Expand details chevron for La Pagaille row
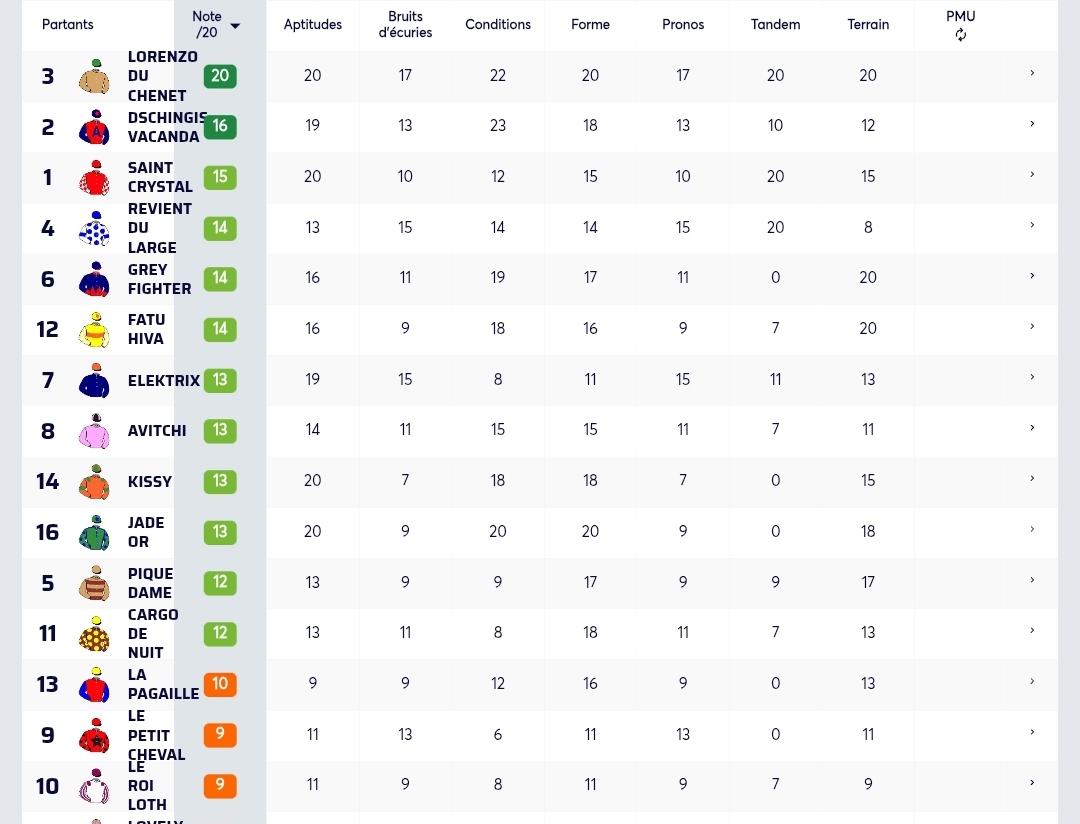This screenshot has height=824, width=1080. point(1032,681)
